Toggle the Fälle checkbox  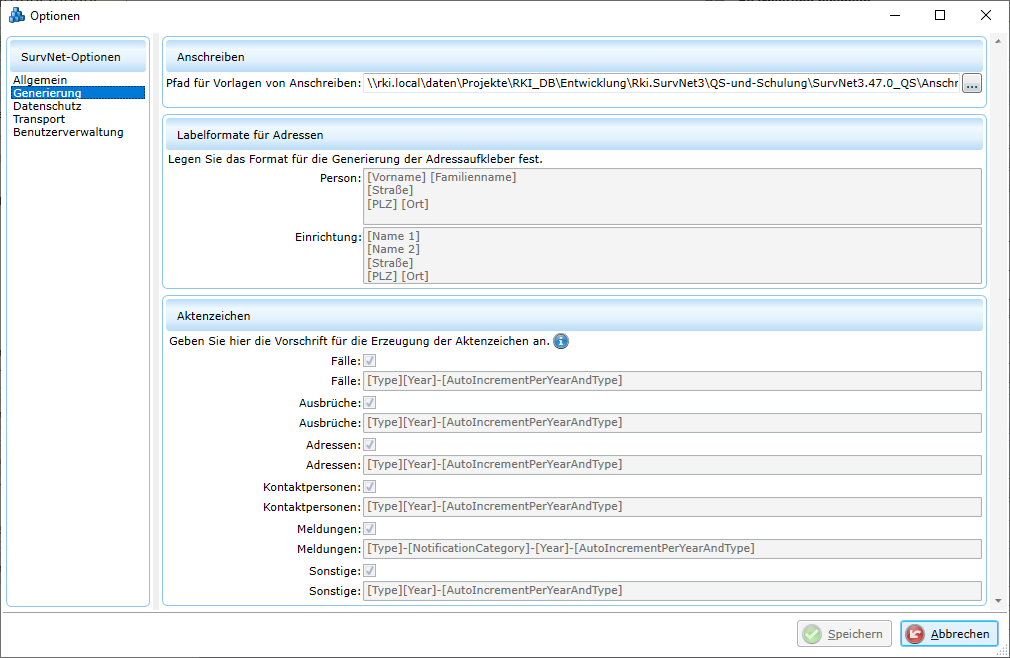coord(370,360)
